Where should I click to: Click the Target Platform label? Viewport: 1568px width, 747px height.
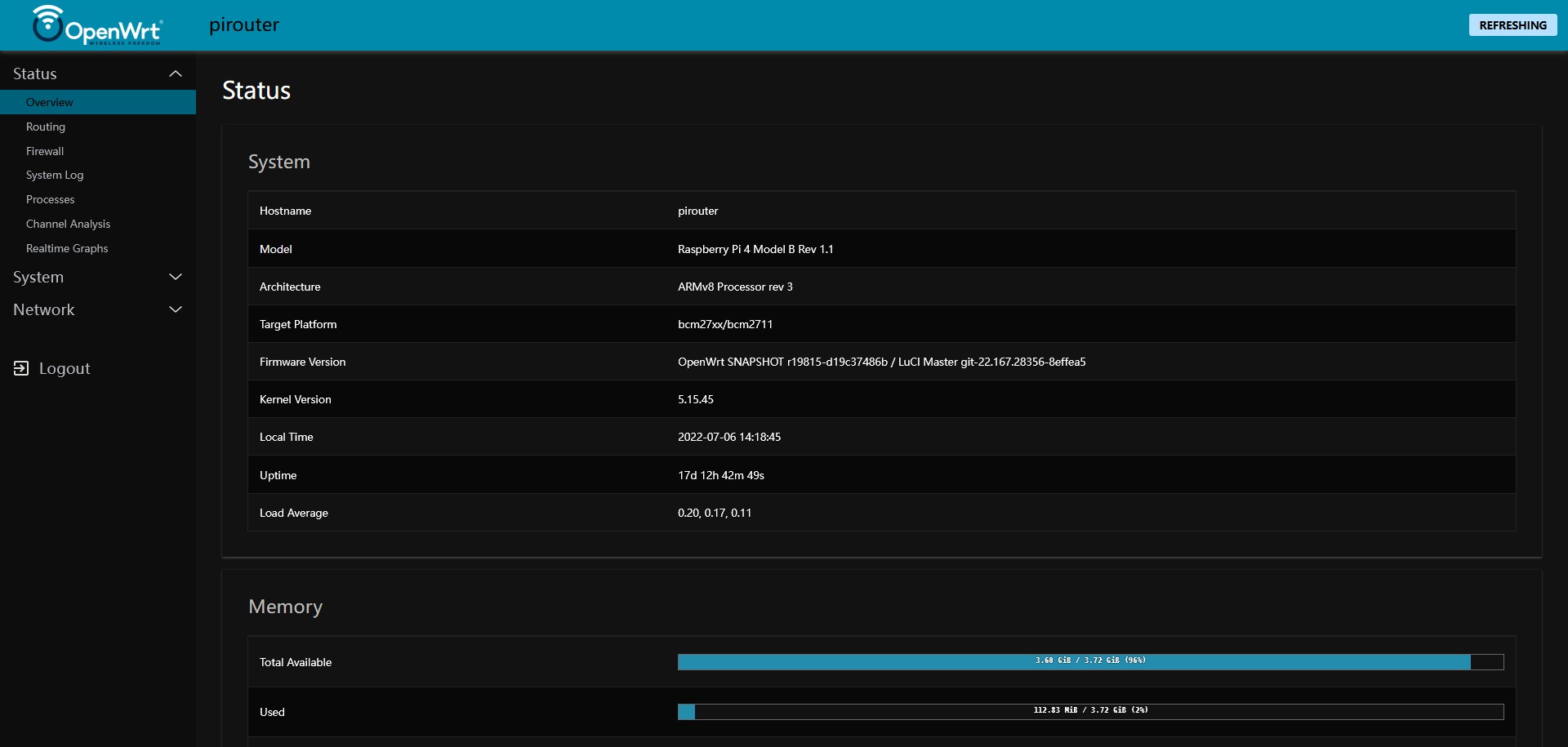pyautogui.click(x=298, y=324)
